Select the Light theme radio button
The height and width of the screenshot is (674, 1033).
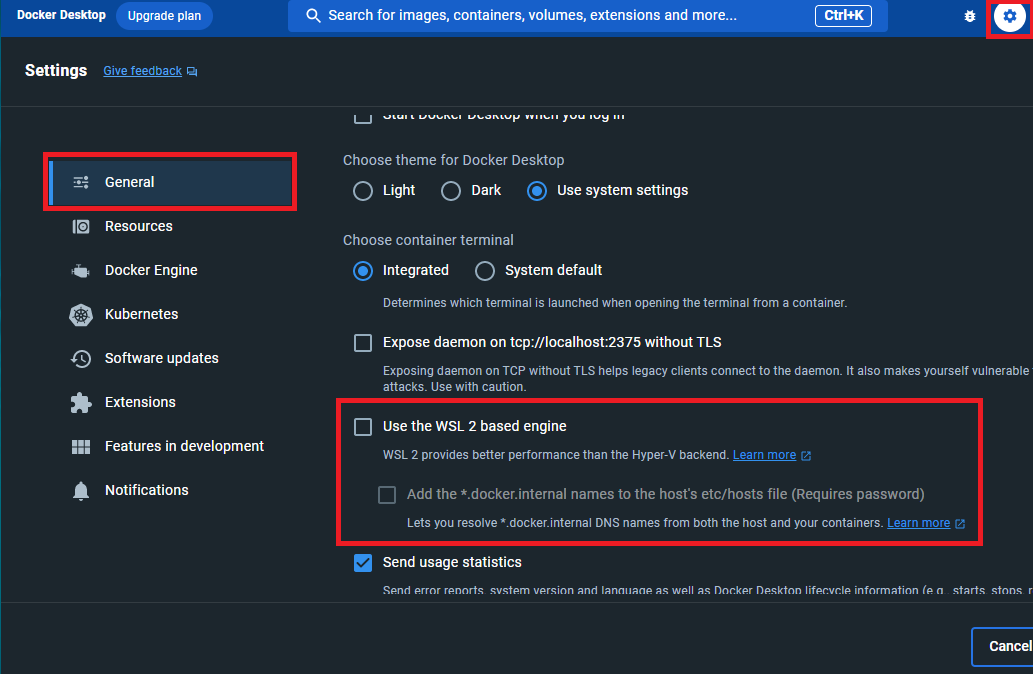363,191
